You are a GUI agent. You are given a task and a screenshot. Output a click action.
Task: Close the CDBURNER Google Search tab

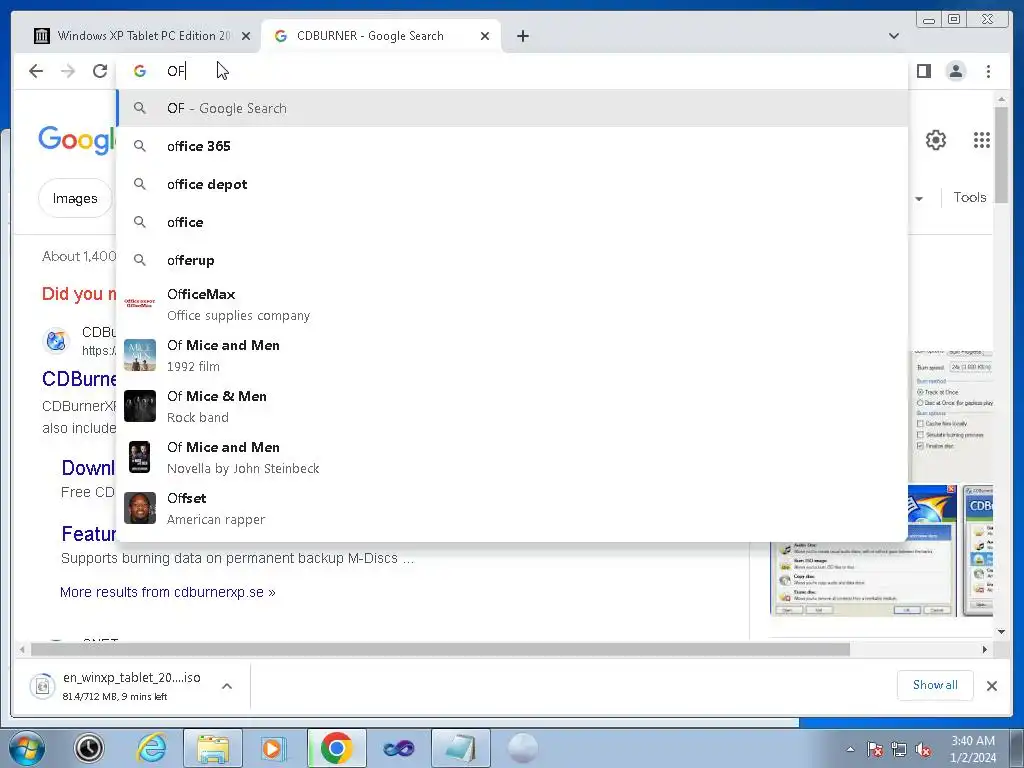[485, 37]
